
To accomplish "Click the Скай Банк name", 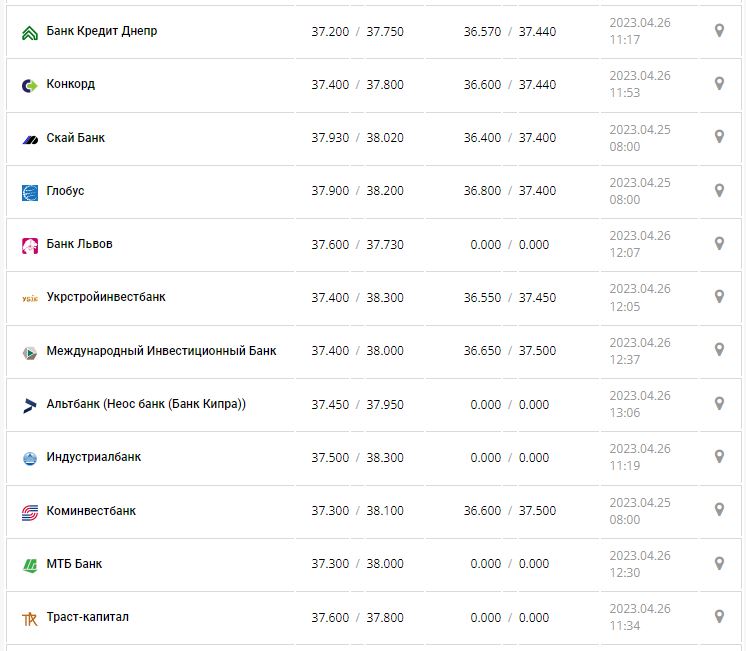I will pyautogui.click(x=75, y=137).
